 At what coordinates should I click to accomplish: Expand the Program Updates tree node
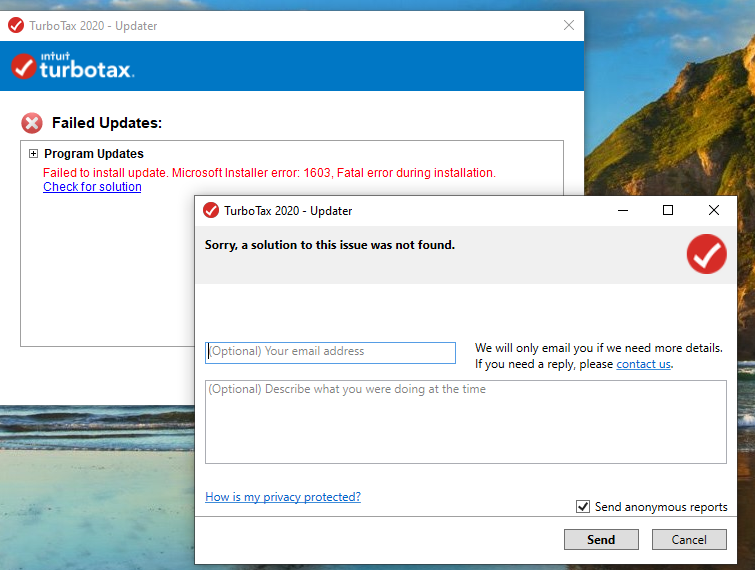tap(33, 154)
